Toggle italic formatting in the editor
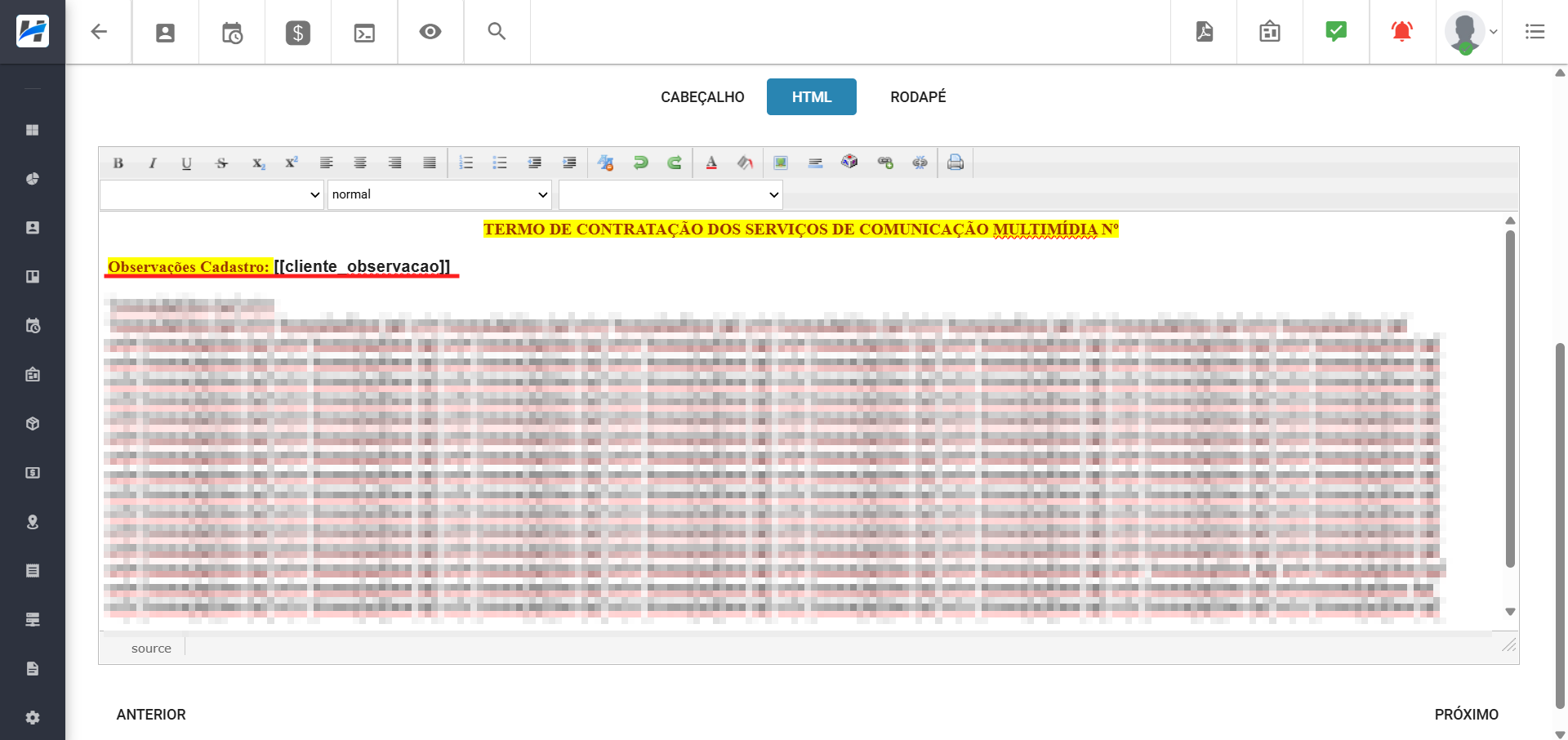Image resolution: width=1568 pixels, height=740 pixels. coord(153,163)
